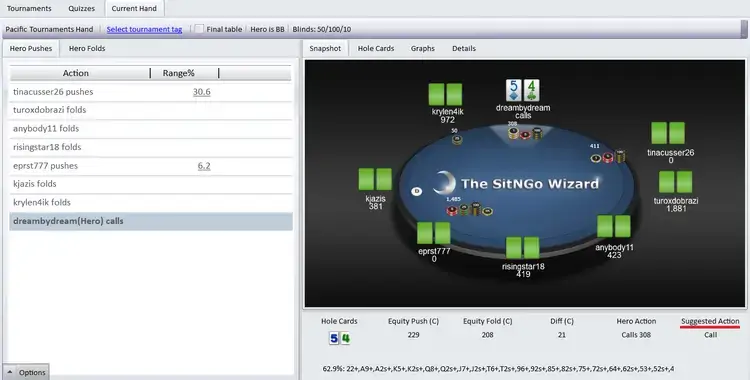
Task: Click krylen4ik's face-down cards
Action: 445,94
